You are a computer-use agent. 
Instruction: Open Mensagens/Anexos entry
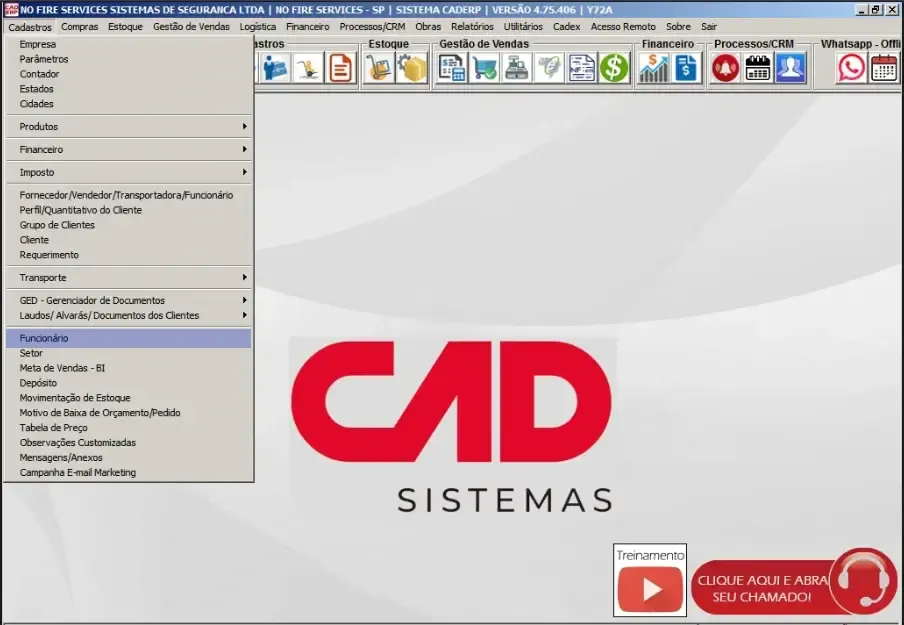click(128, 458)
